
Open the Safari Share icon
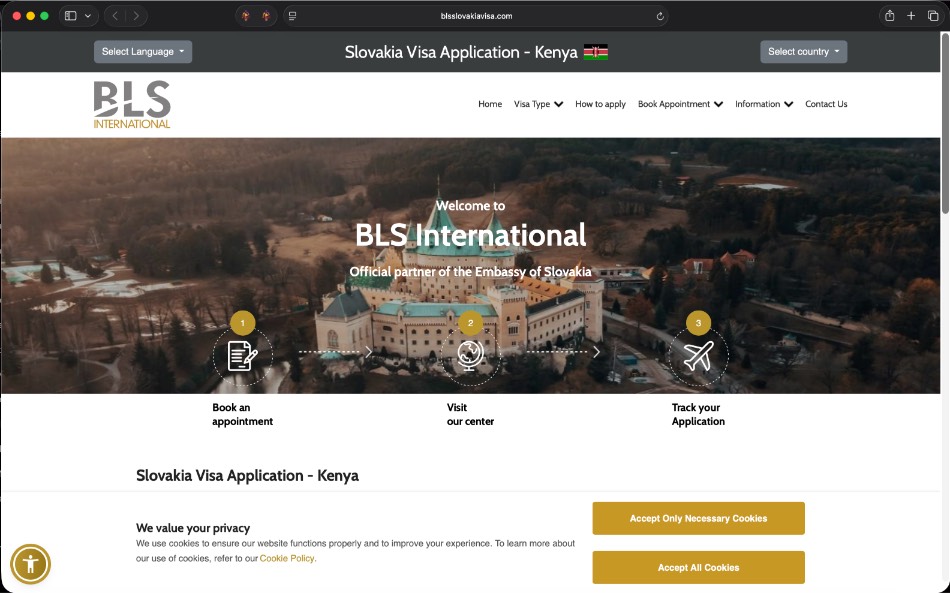[889, 16]
